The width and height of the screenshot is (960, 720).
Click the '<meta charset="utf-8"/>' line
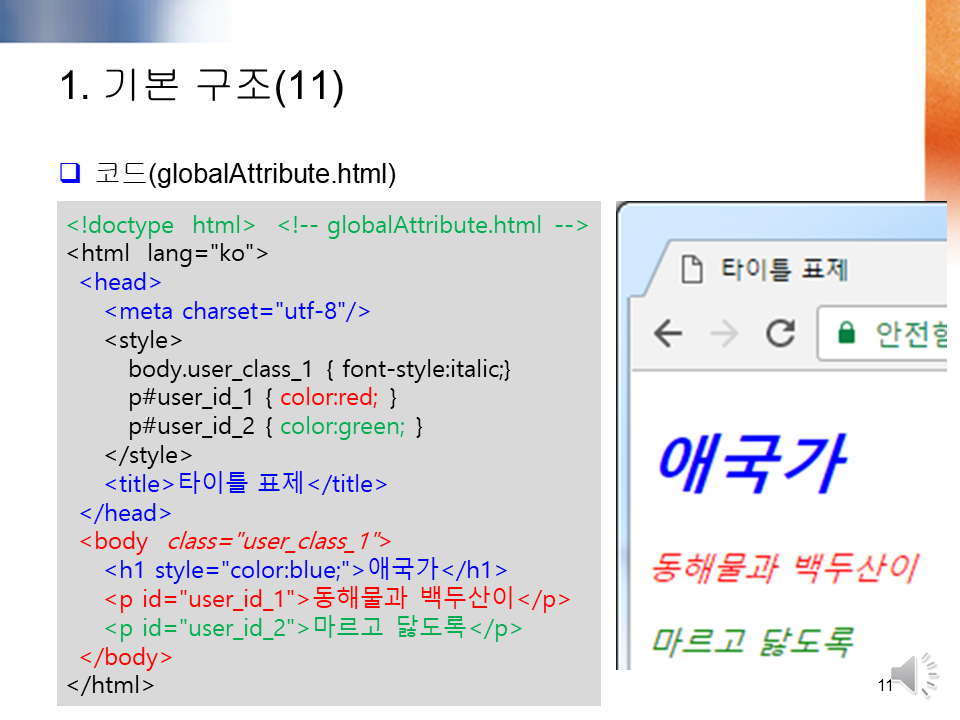pyautogui.click(x=237, y=311)
